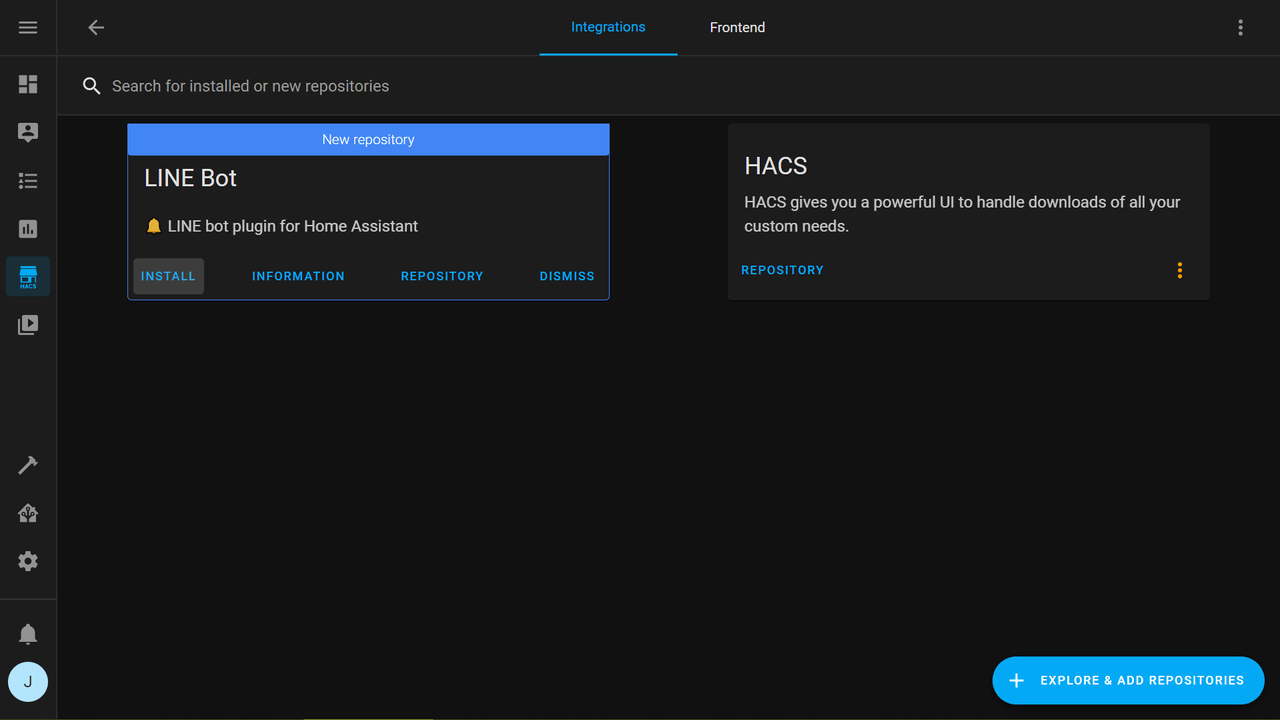1280x720 pixels.
Task: Open the Logbook list icon in sidebar
Action: 28,181
